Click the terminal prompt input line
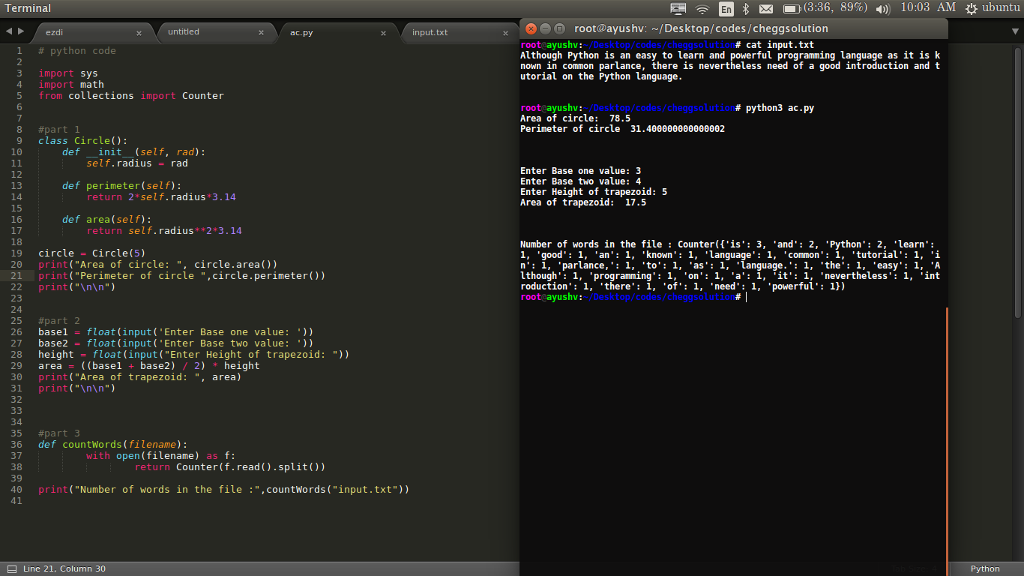 (x=746, y=297)
